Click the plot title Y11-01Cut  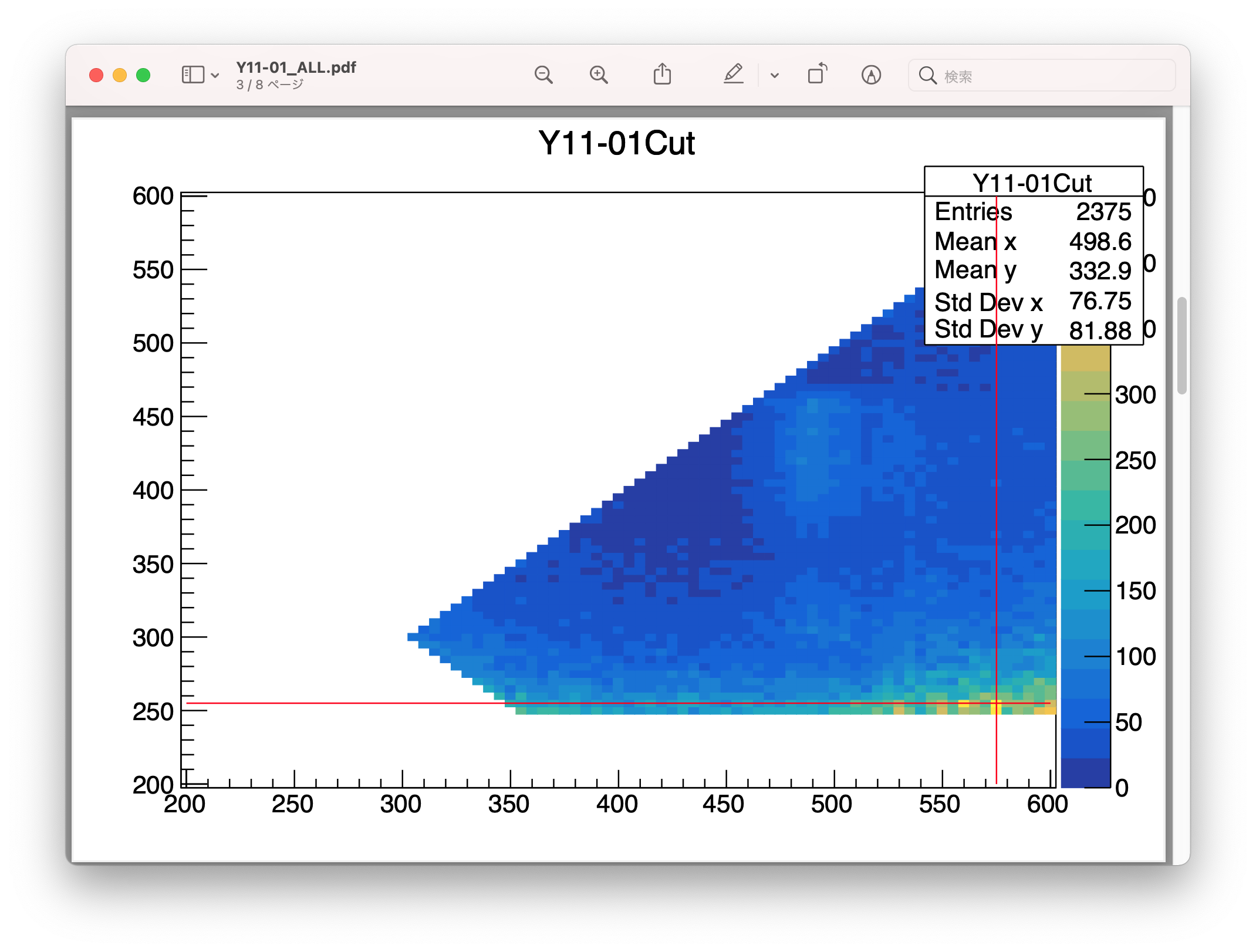(616, 143)
